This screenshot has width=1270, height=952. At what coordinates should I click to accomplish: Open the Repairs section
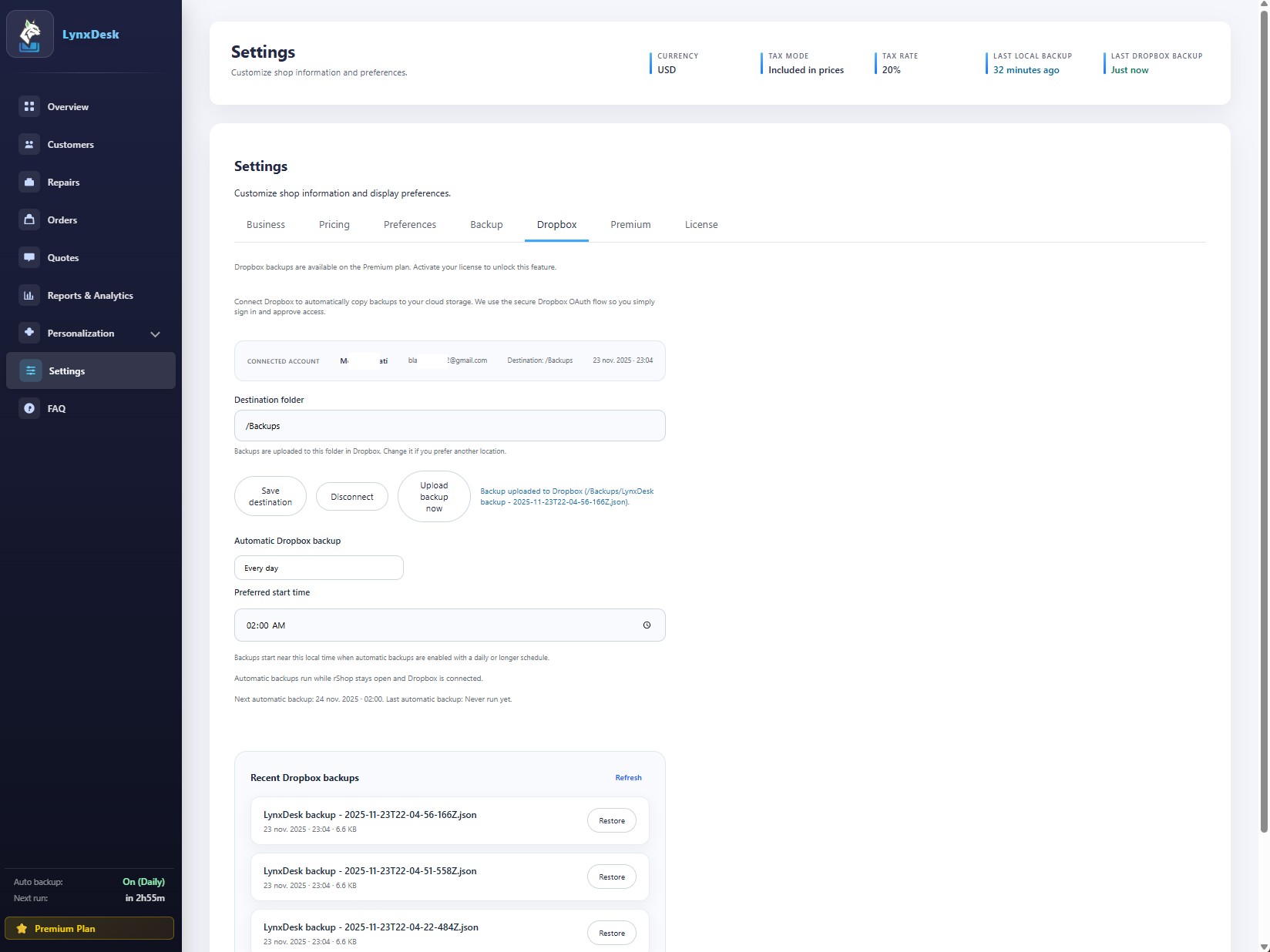(x=63, y=182)
